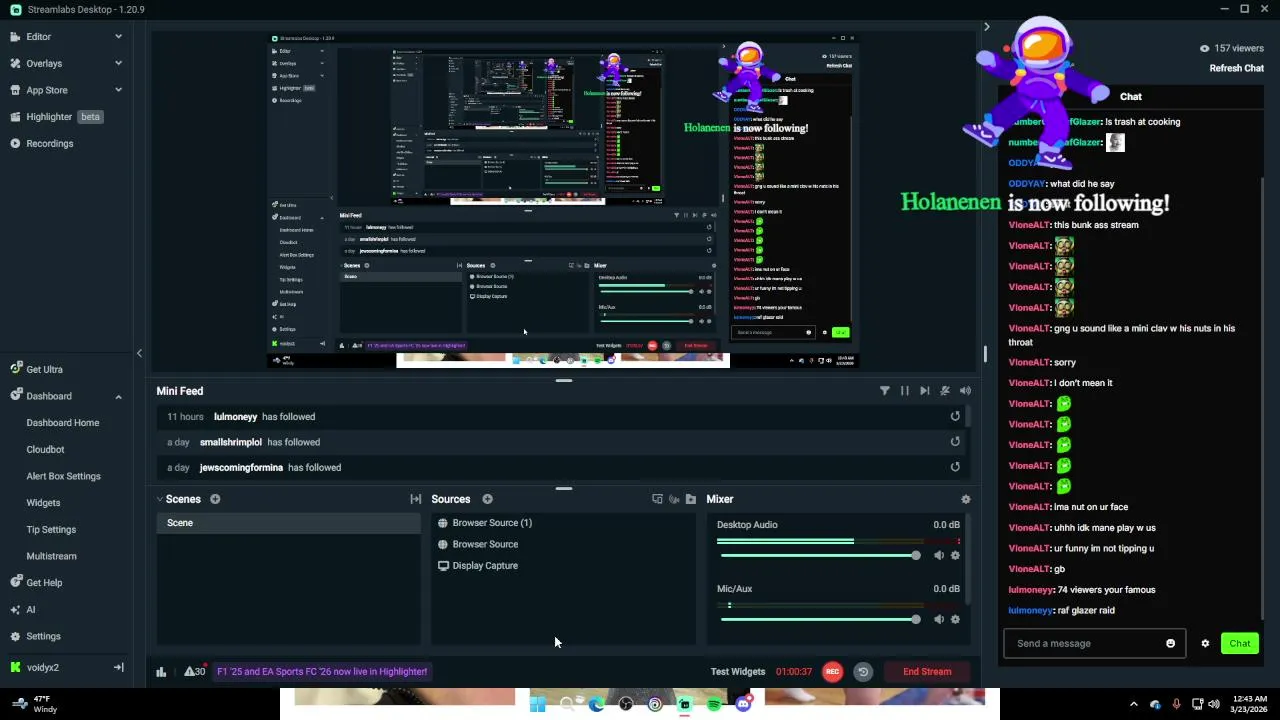
Task: Open the Mixer advanced settings gear
Action: (x=965, y=499)
